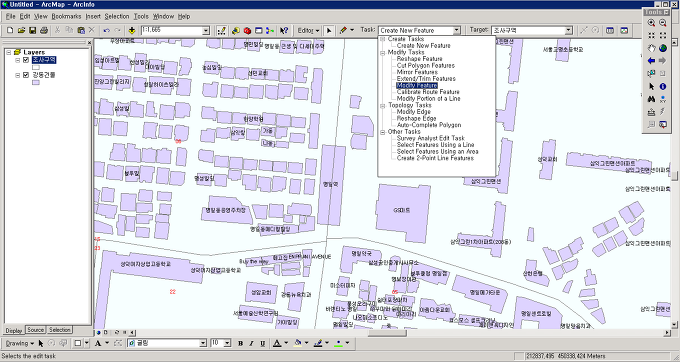
Task: Toggle underline text formatting
Action: pos(262,343)
